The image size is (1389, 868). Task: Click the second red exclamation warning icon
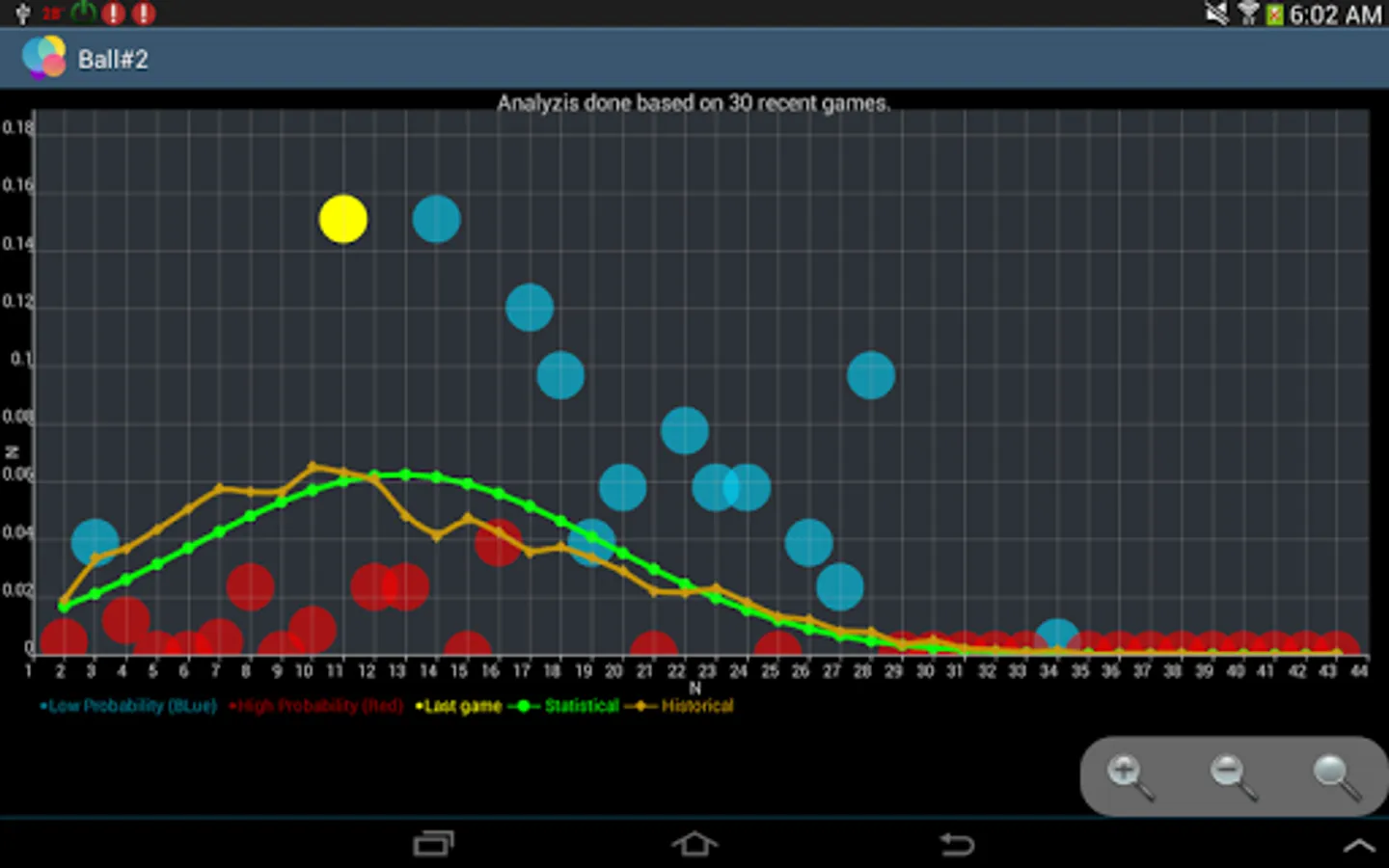(143, 14)
